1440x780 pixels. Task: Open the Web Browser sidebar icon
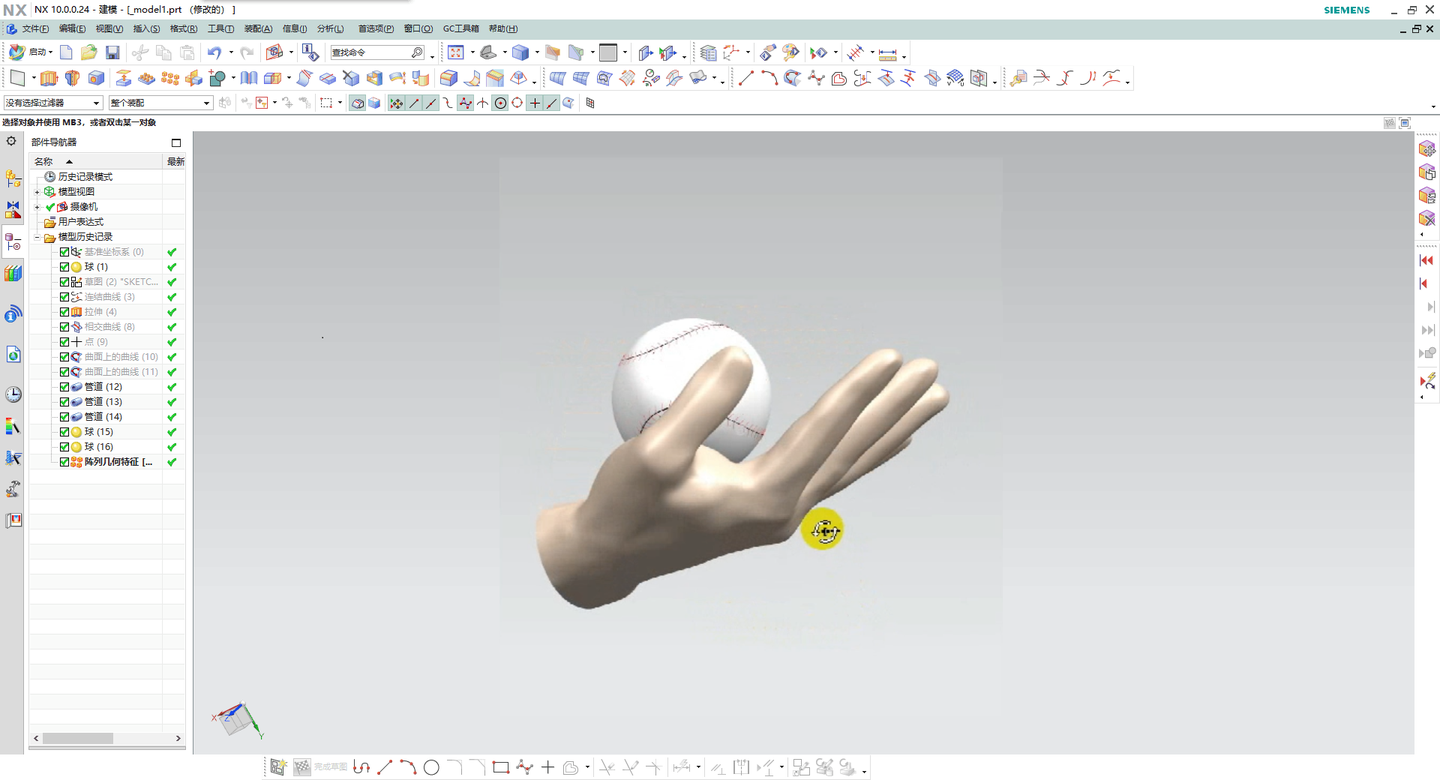(13, 354)
